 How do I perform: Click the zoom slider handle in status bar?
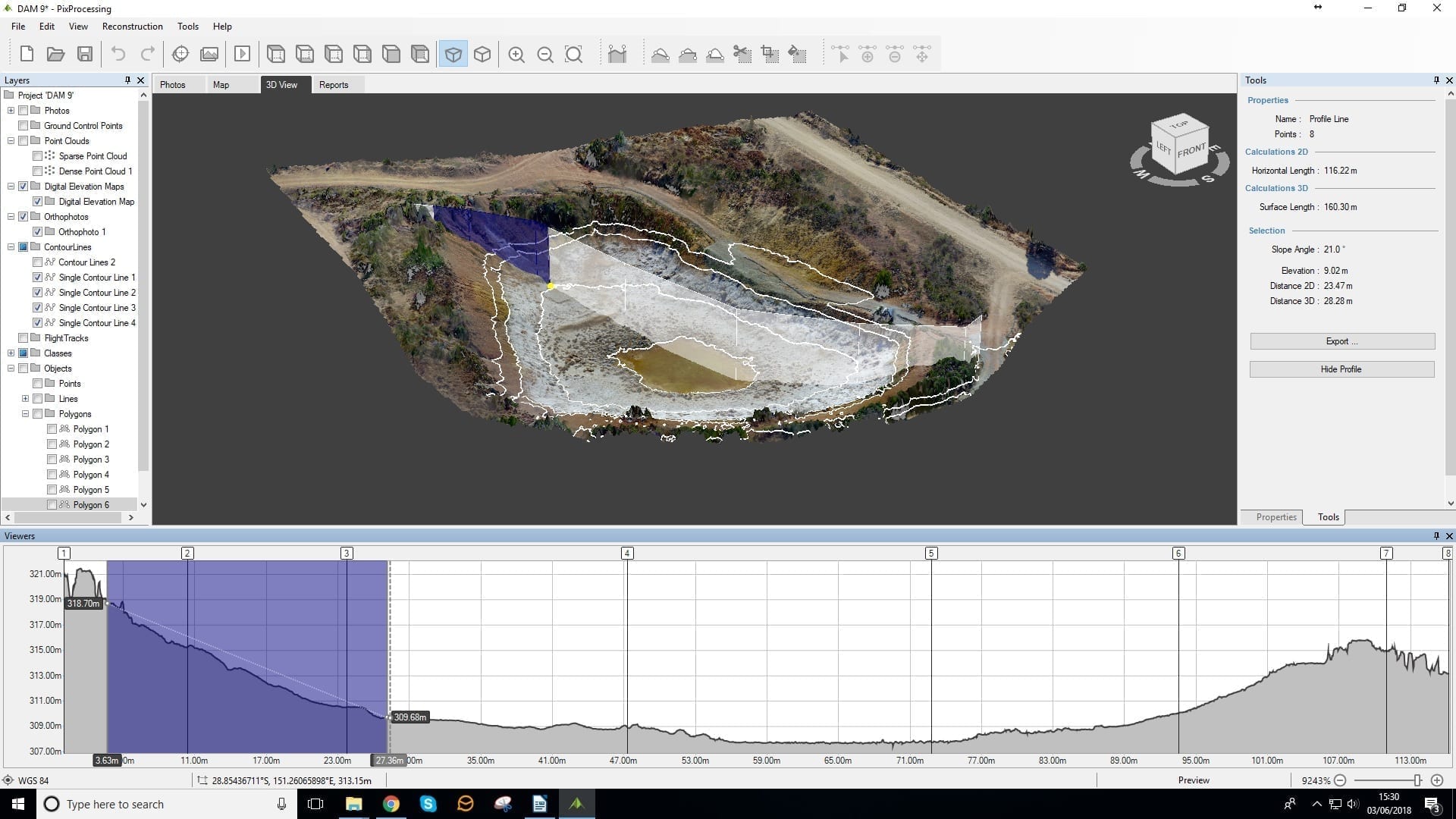[1417, 780]
